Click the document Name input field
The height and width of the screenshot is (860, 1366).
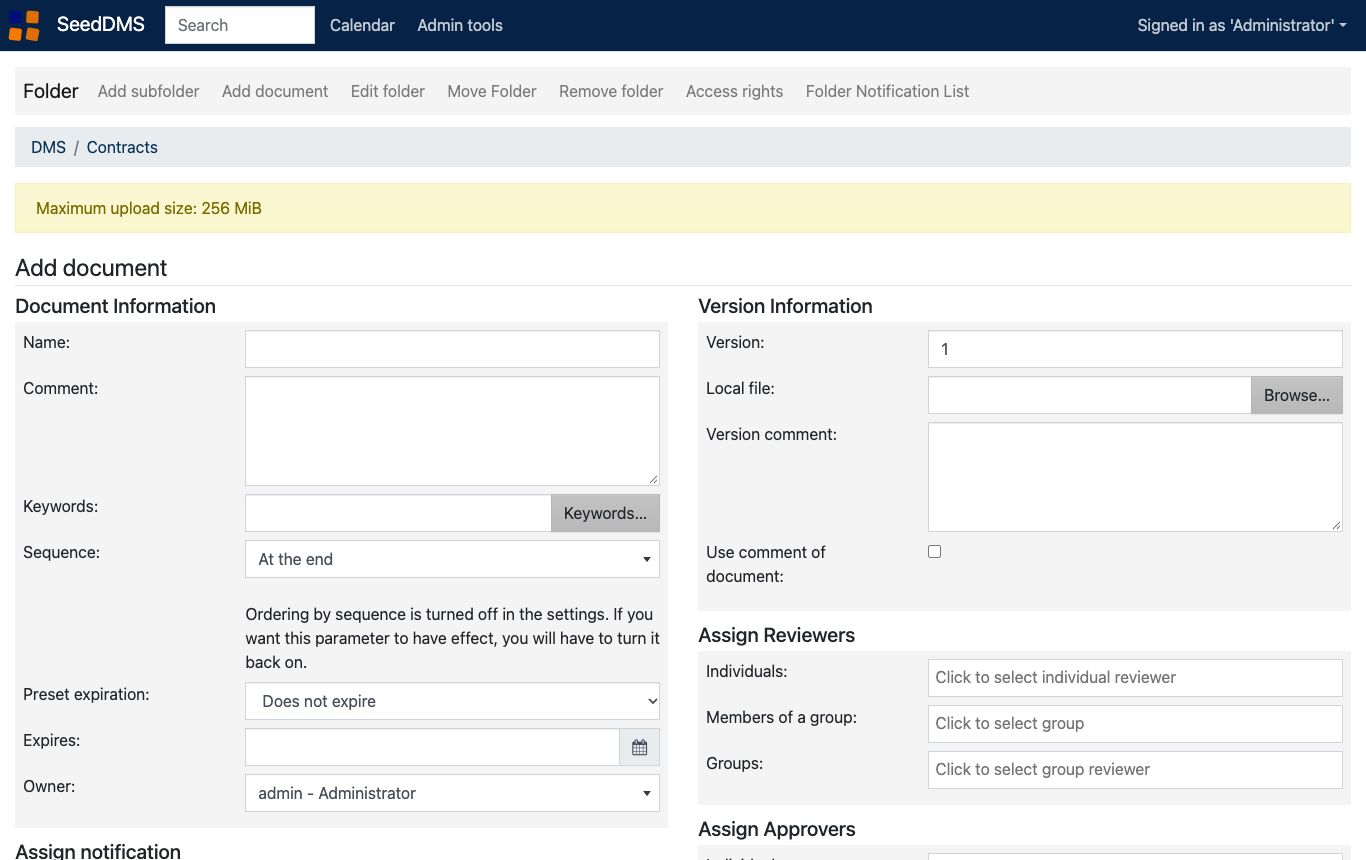tap(452, 349)
